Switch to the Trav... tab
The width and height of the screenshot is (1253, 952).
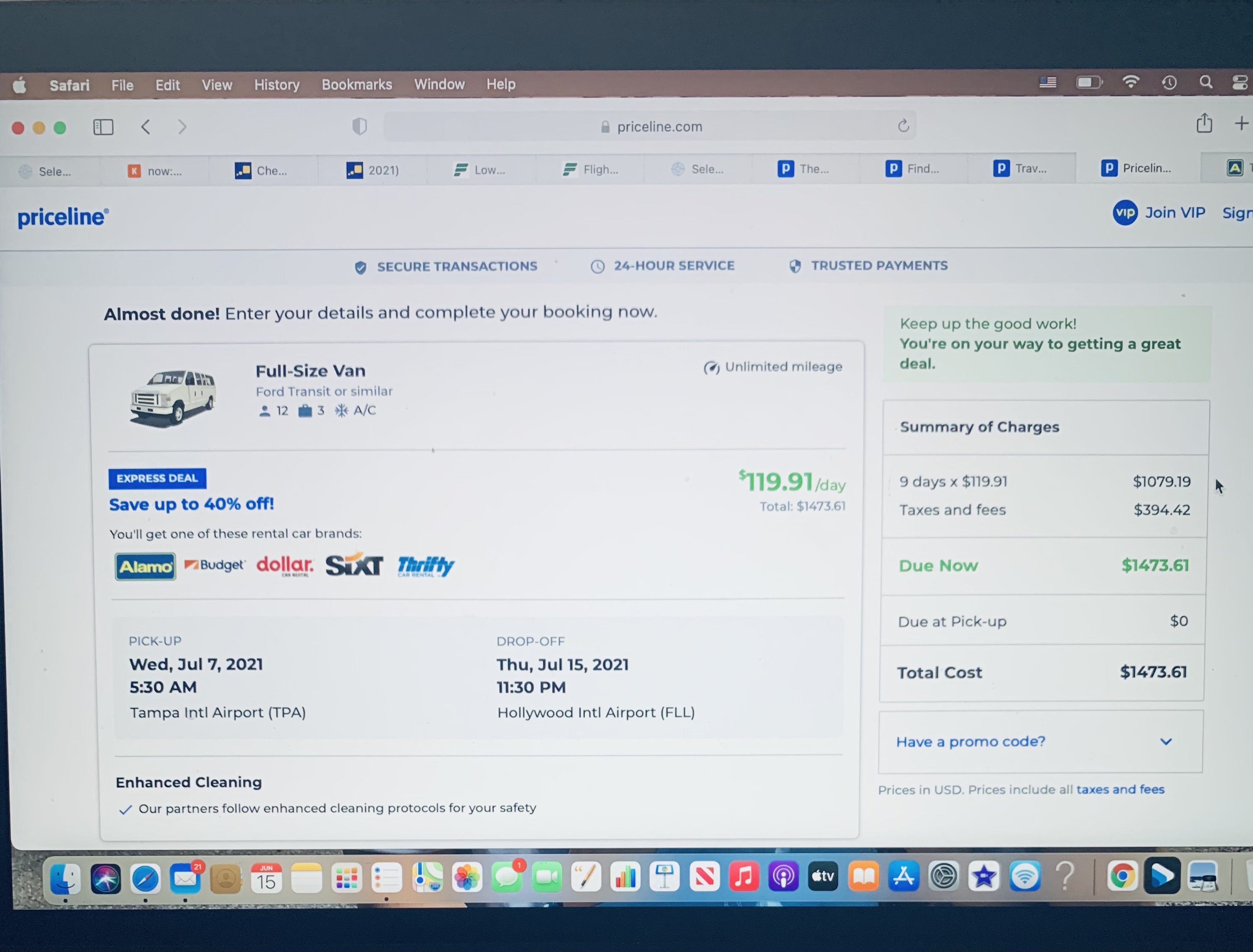point(1020,168)
